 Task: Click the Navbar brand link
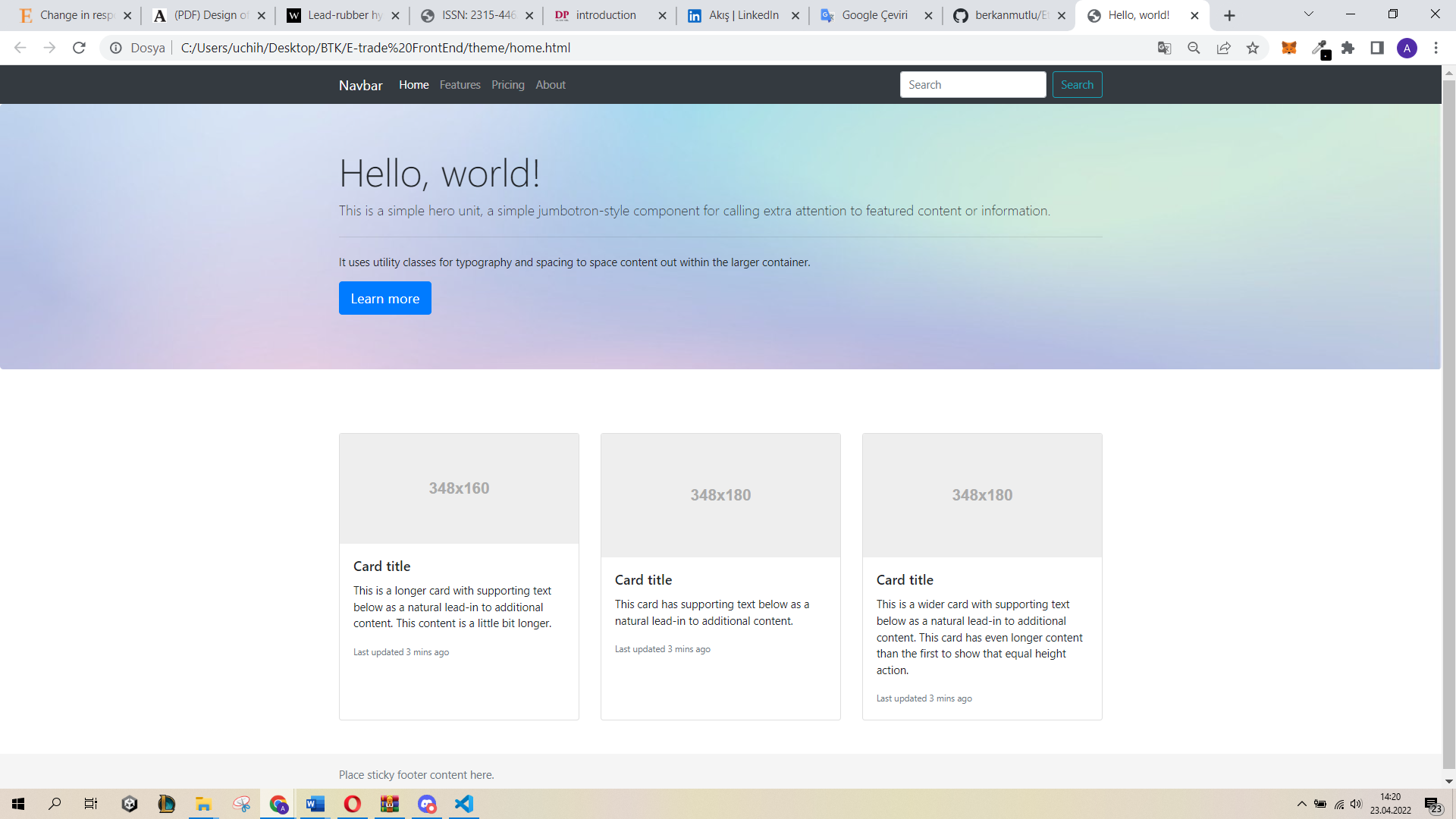coord(360,85)
